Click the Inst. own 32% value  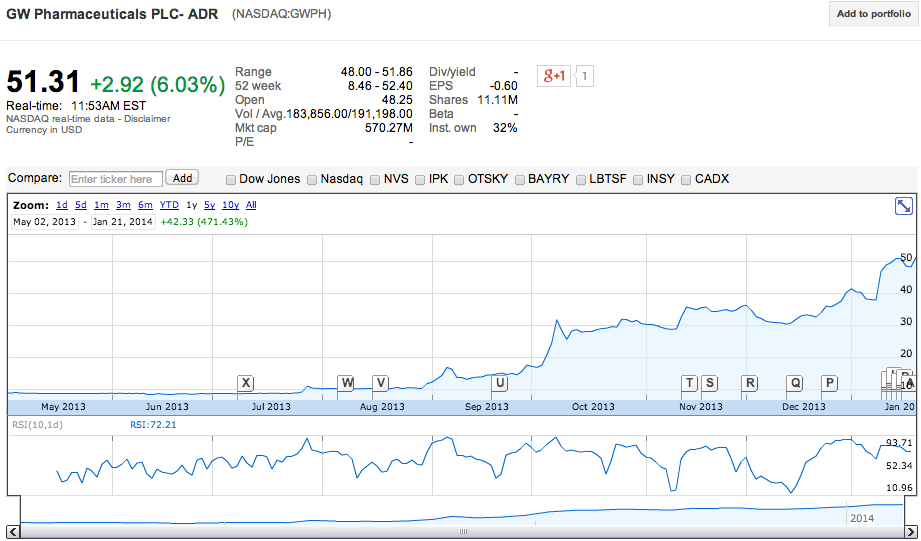pos(505,128)
